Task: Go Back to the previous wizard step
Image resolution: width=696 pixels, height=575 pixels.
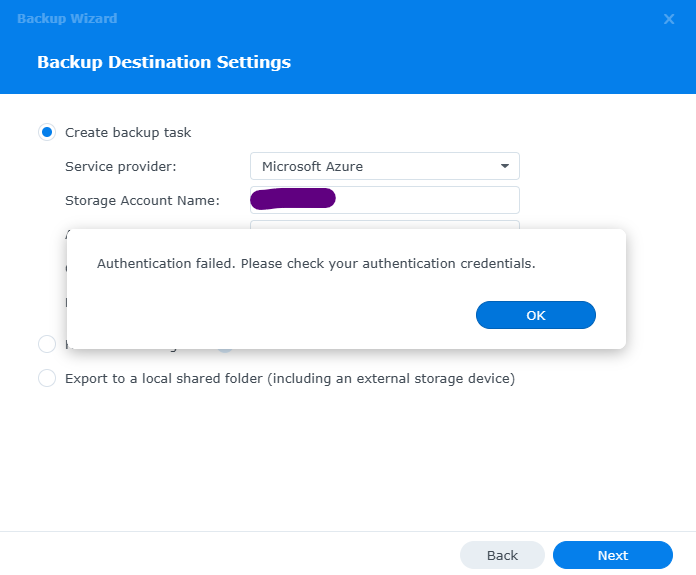Action: click(x=502, y=555)
